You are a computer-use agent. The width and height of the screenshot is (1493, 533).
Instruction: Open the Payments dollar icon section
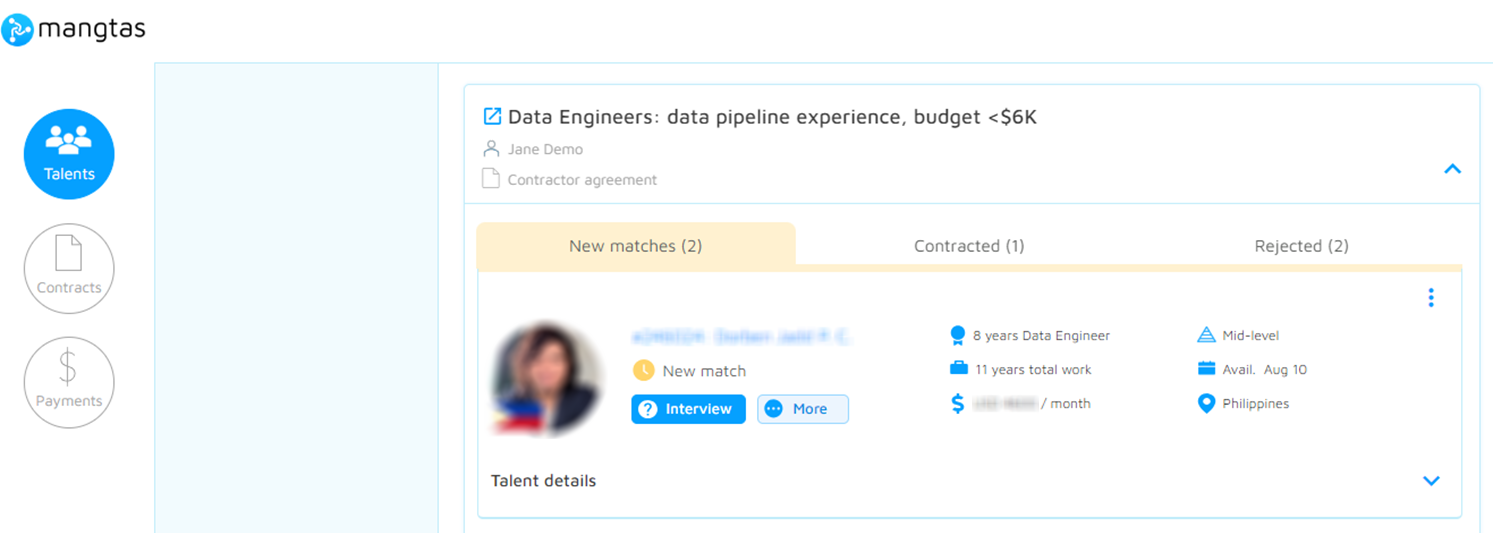69,382
